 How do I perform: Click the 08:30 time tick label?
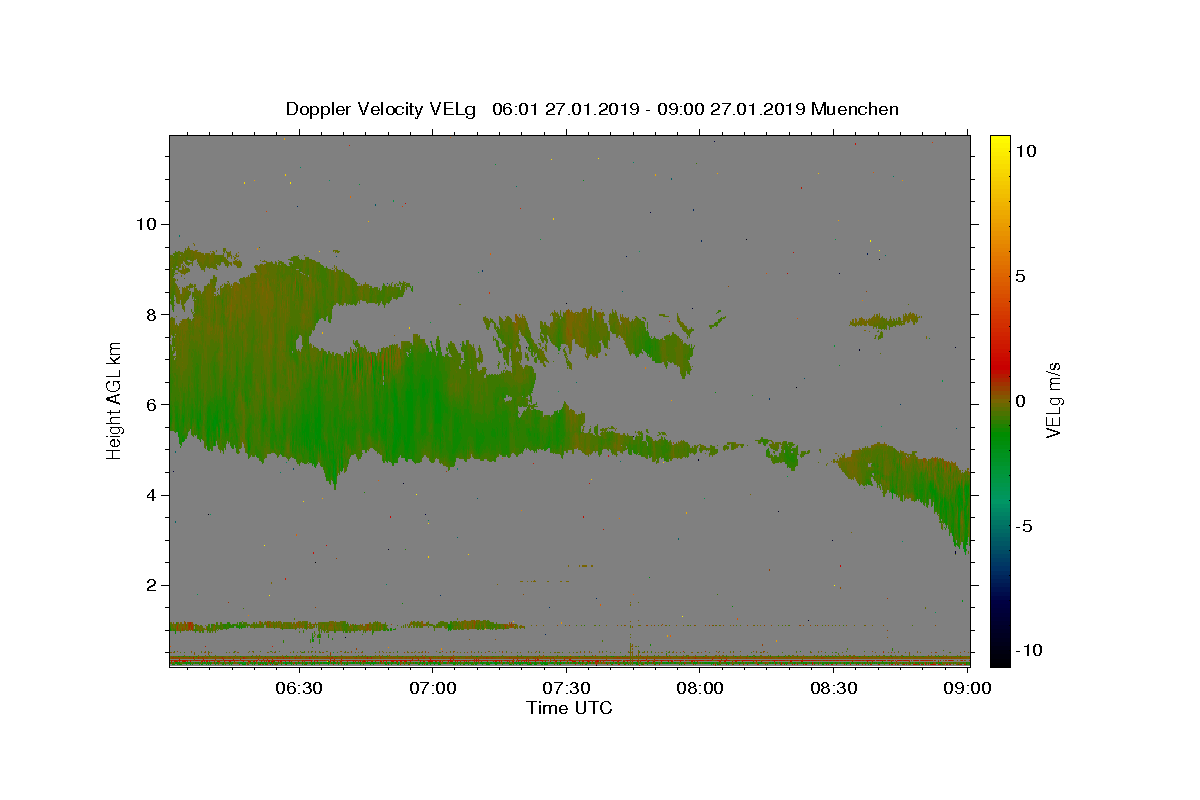click(834, 689)
